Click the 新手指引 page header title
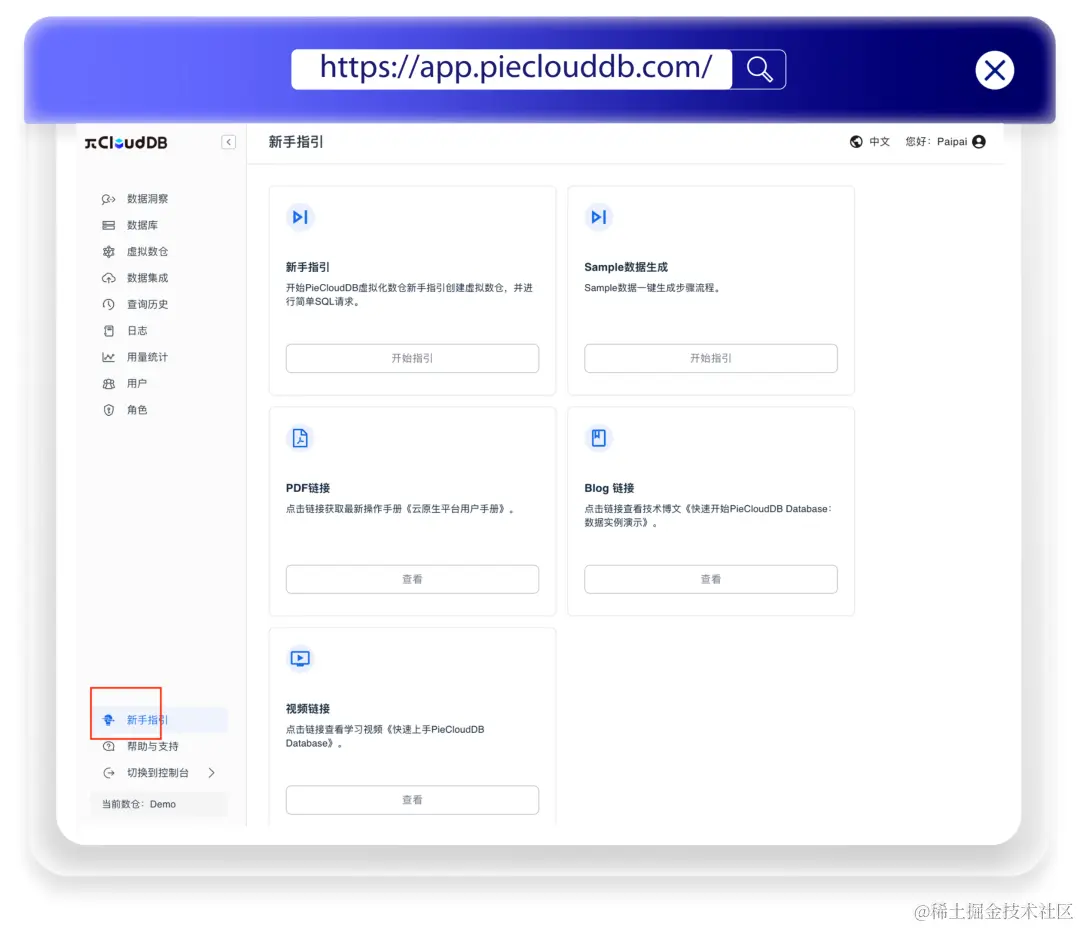1080x928 pixels. pos(296,142)
